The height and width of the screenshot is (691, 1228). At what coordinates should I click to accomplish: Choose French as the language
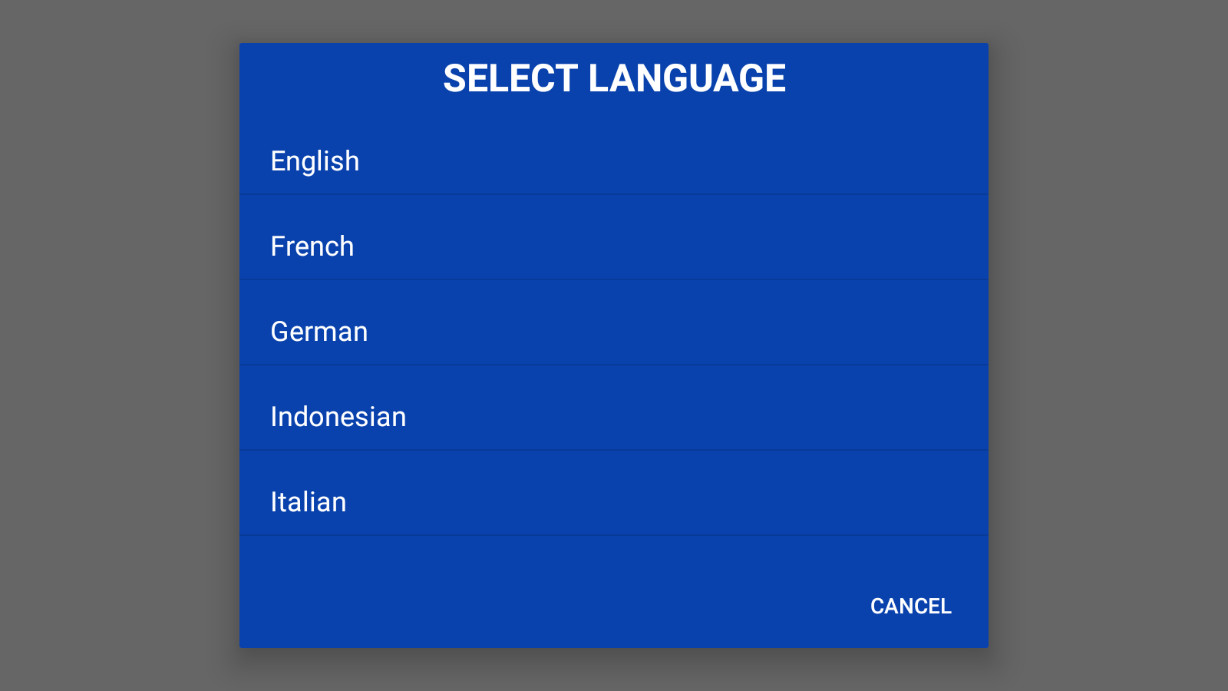coord(613,246)
